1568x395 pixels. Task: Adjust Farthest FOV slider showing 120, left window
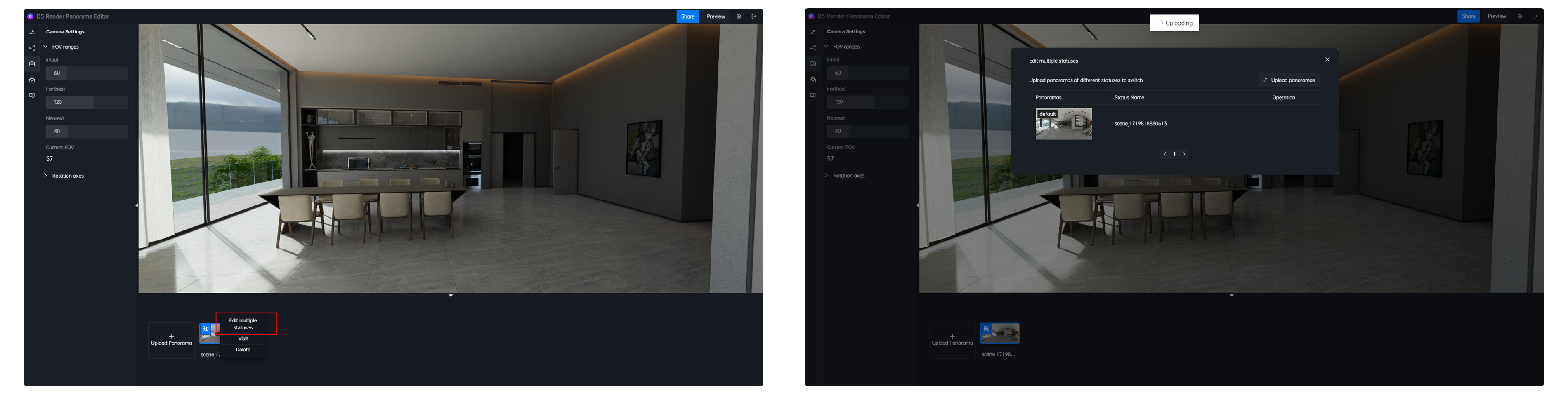(87, 102)
